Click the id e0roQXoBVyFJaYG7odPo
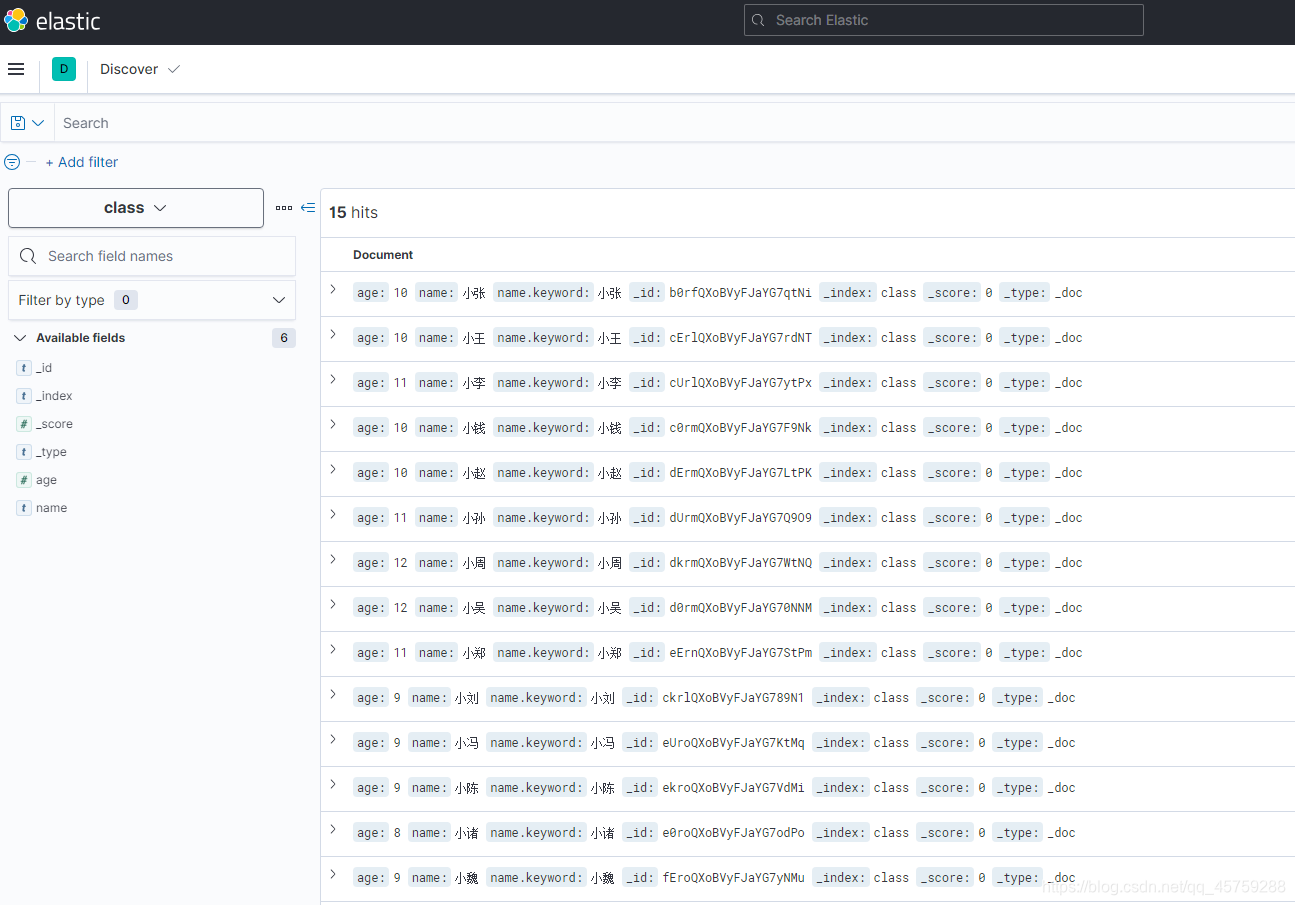Viewport: 1295px width, 905px height. 733,833
